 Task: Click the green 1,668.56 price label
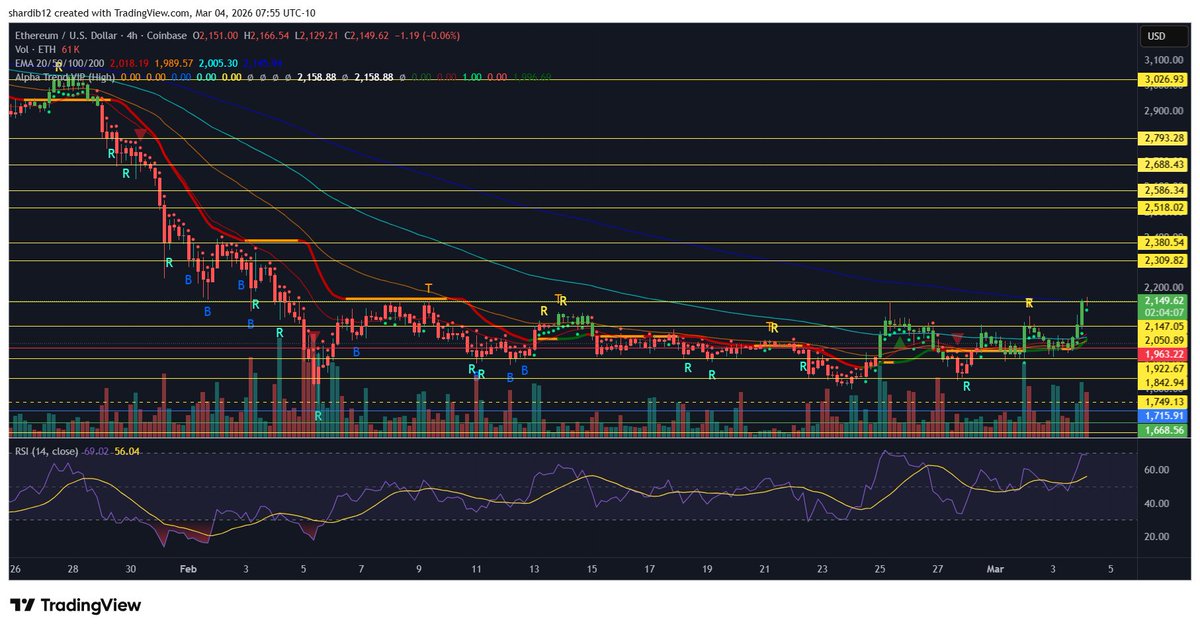point(1164,430)
